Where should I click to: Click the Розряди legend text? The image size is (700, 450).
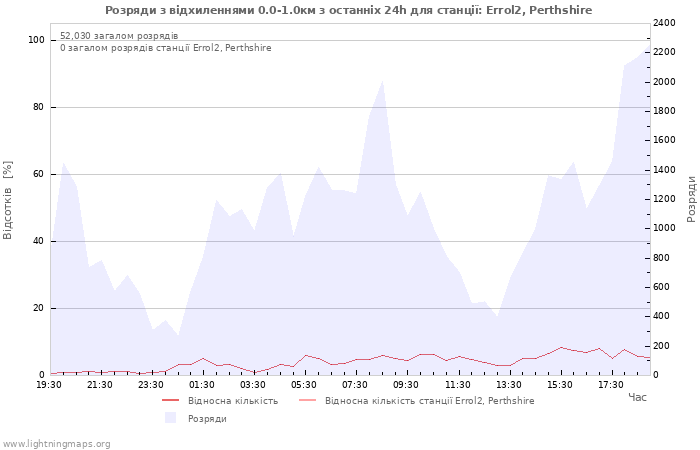pyautogui.click(x=207, y=419)
